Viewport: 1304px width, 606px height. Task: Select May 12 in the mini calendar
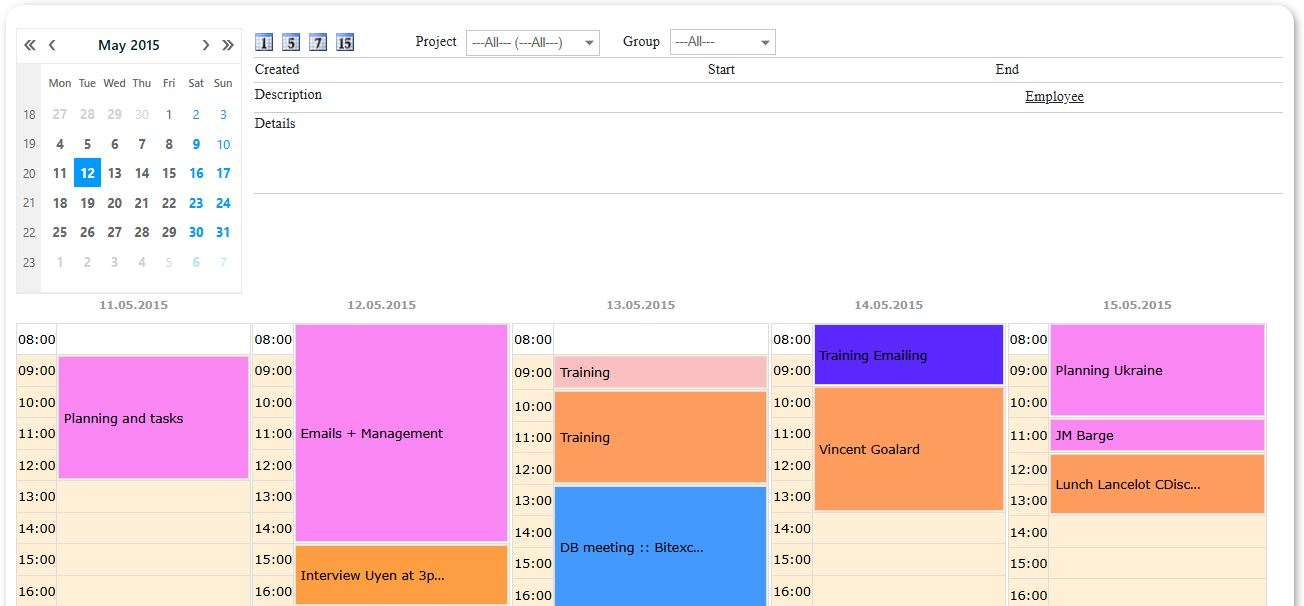[x=88, y=173]
